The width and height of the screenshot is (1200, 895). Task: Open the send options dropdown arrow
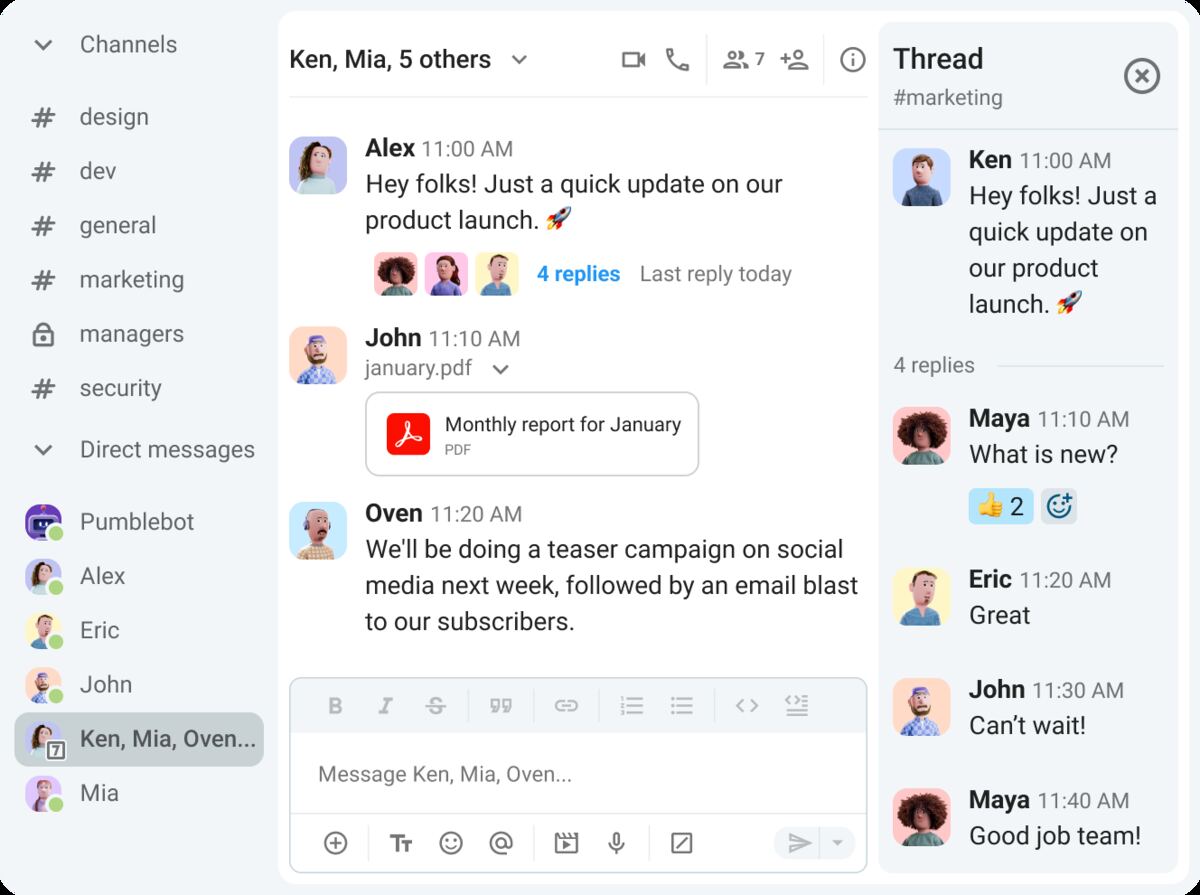pos(837,843)
